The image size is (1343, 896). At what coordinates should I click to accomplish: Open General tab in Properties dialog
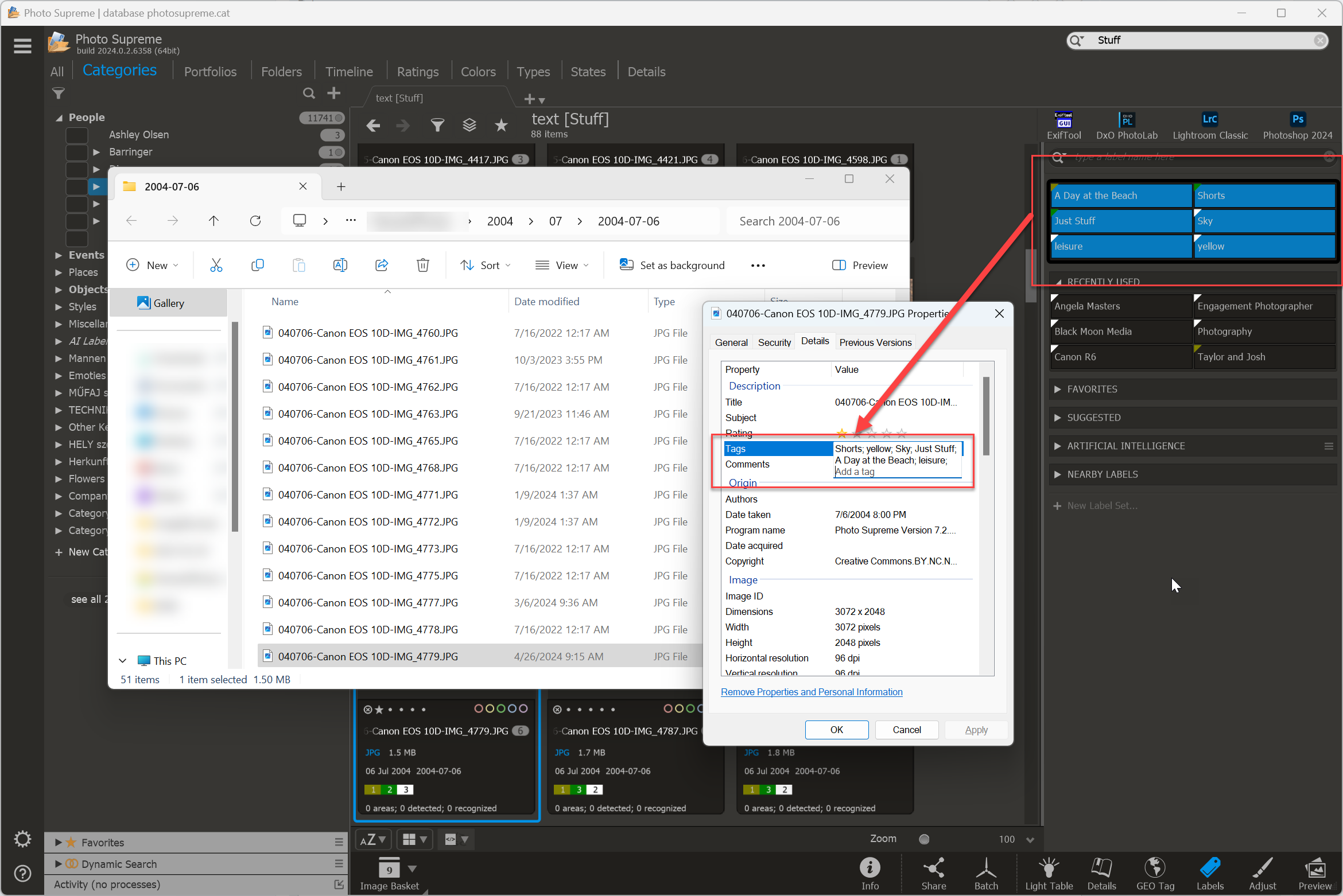click(x=731, y=342)
